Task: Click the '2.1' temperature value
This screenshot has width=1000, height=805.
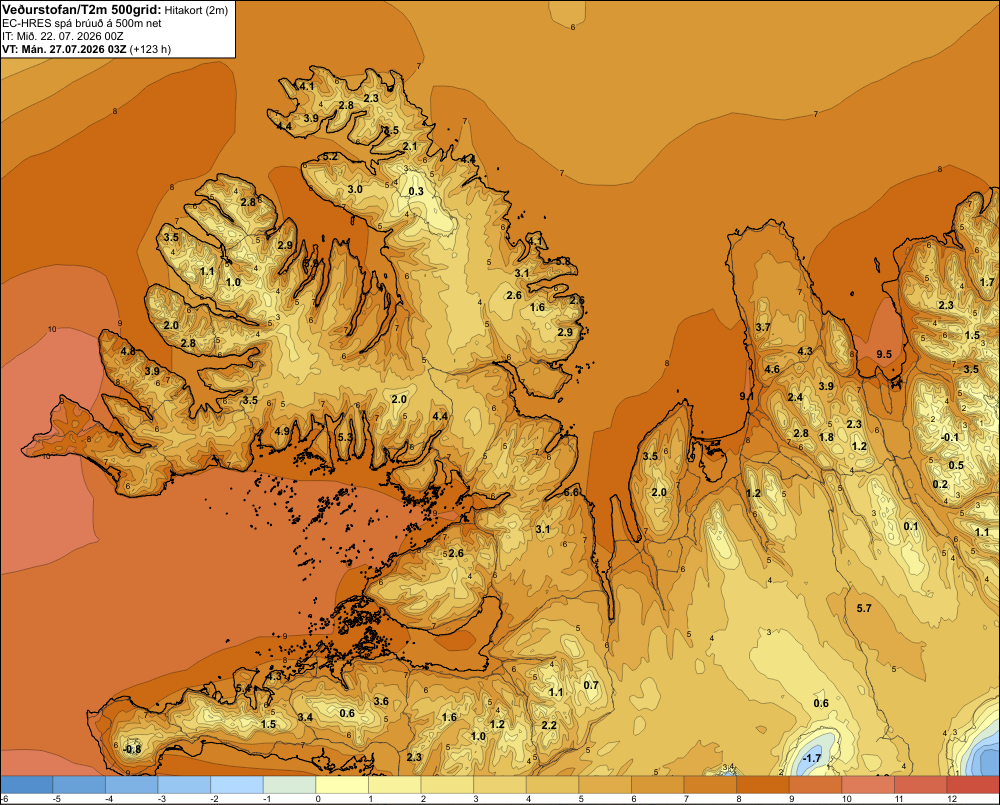Action: coord(409,147)
